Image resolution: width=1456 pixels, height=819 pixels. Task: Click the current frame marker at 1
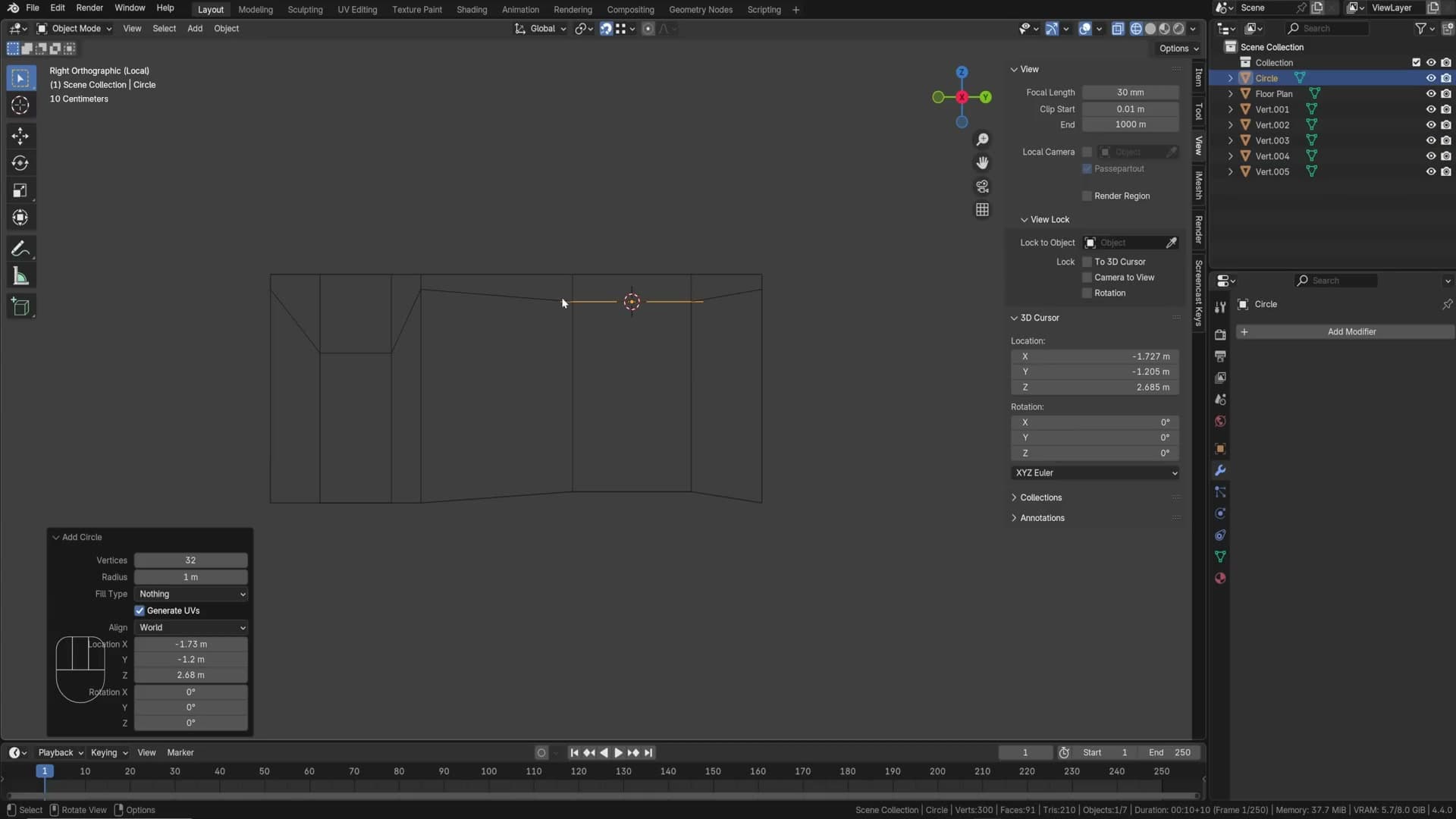point(45,771)
